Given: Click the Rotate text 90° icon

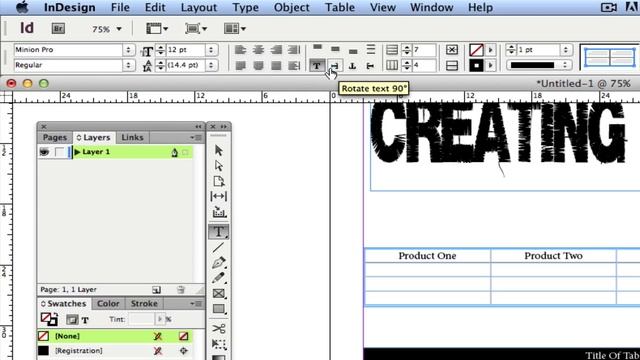Looking at the screenshot, I should pyautogui.click(x=335, y=66).
